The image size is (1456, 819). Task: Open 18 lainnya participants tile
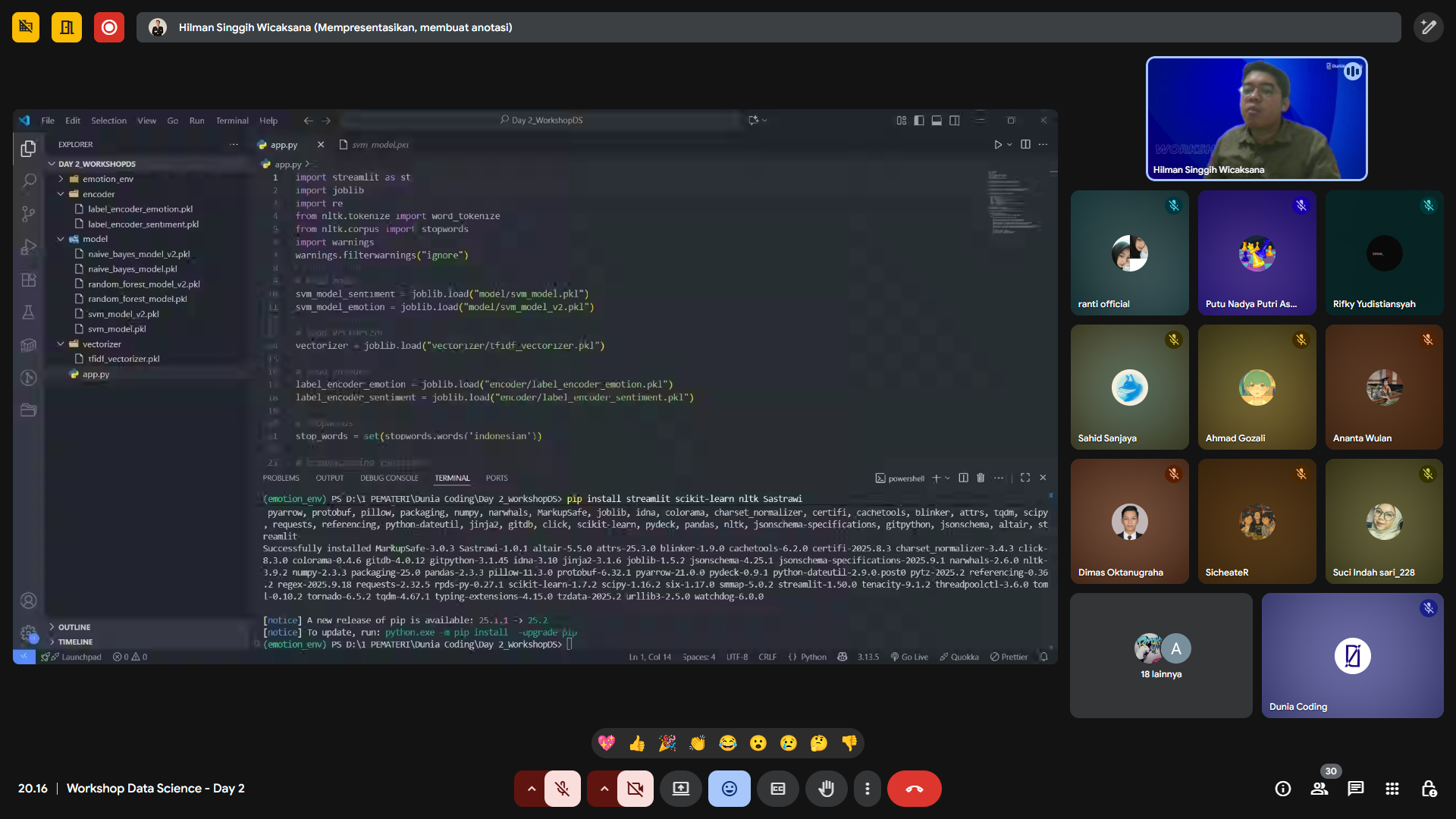tap(1161, 655)
